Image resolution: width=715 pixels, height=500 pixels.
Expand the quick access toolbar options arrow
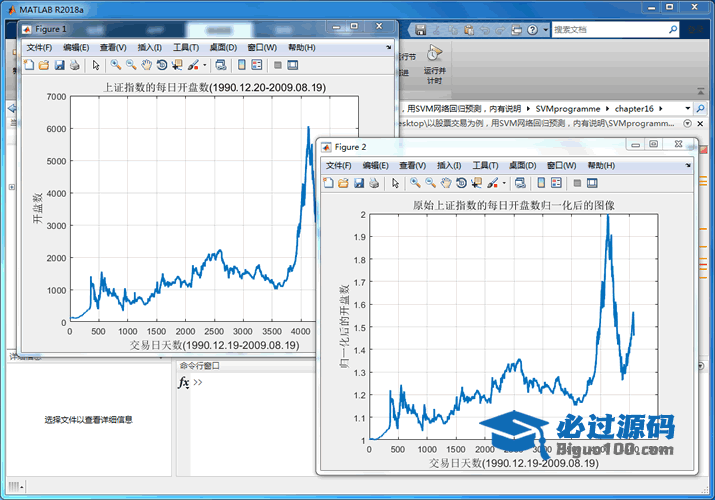tap(543, 30)
